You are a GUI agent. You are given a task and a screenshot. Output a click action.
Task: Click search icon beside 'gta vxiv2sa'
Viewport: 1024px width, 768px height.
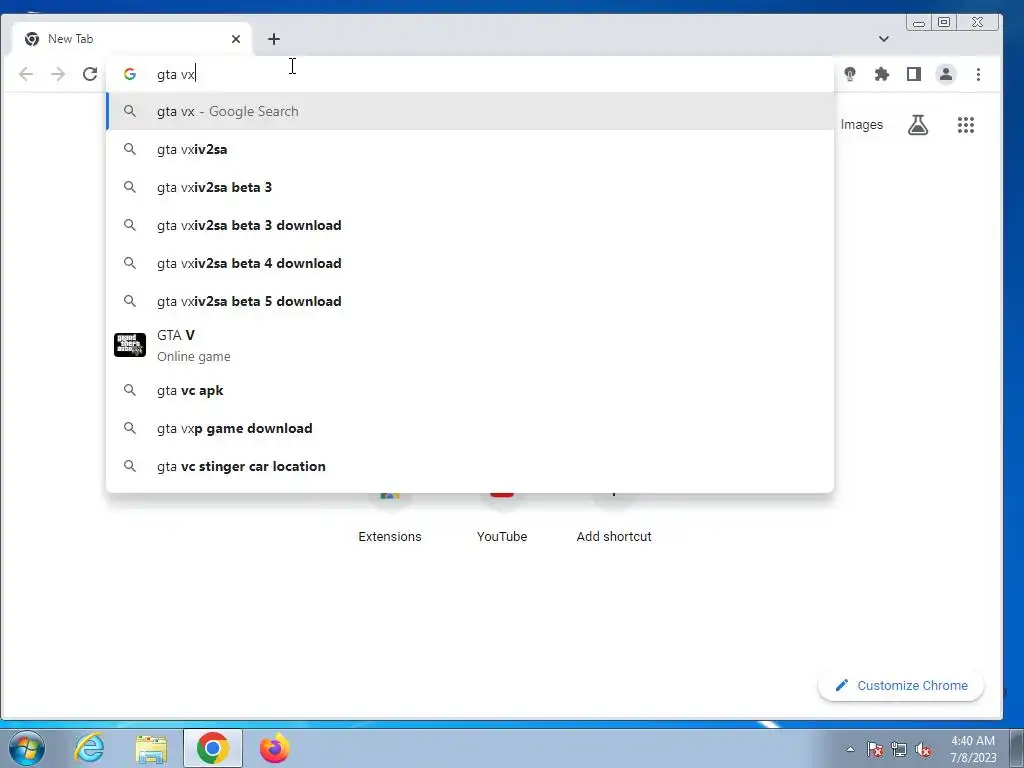click(x=130, y=149)
